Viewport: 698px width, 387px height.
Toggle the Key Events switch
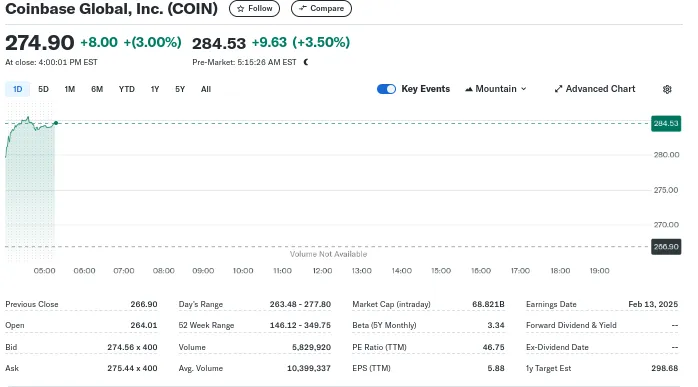coord(386,89)
